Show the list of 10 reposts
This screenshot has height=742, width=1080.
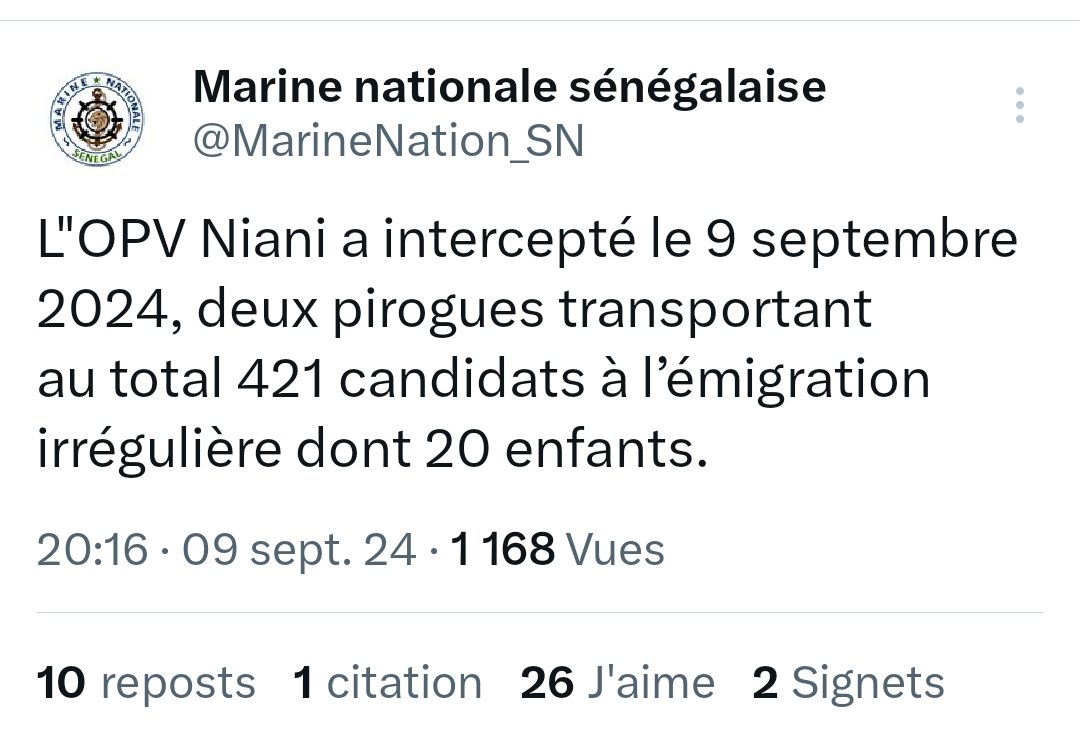146,683
